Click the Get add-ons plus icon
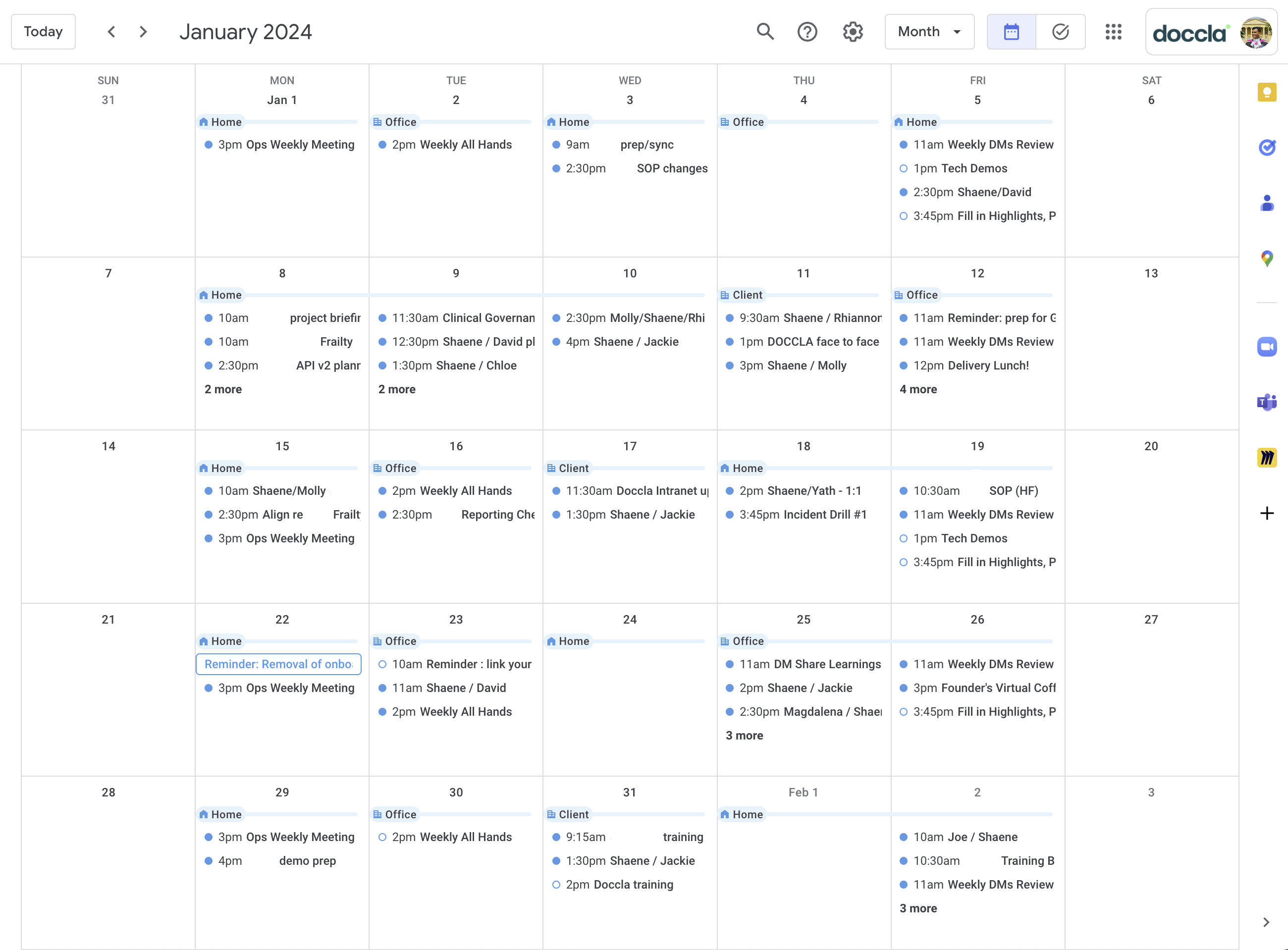Screen dimensions: 1288x950 [x=1267, y=513]
